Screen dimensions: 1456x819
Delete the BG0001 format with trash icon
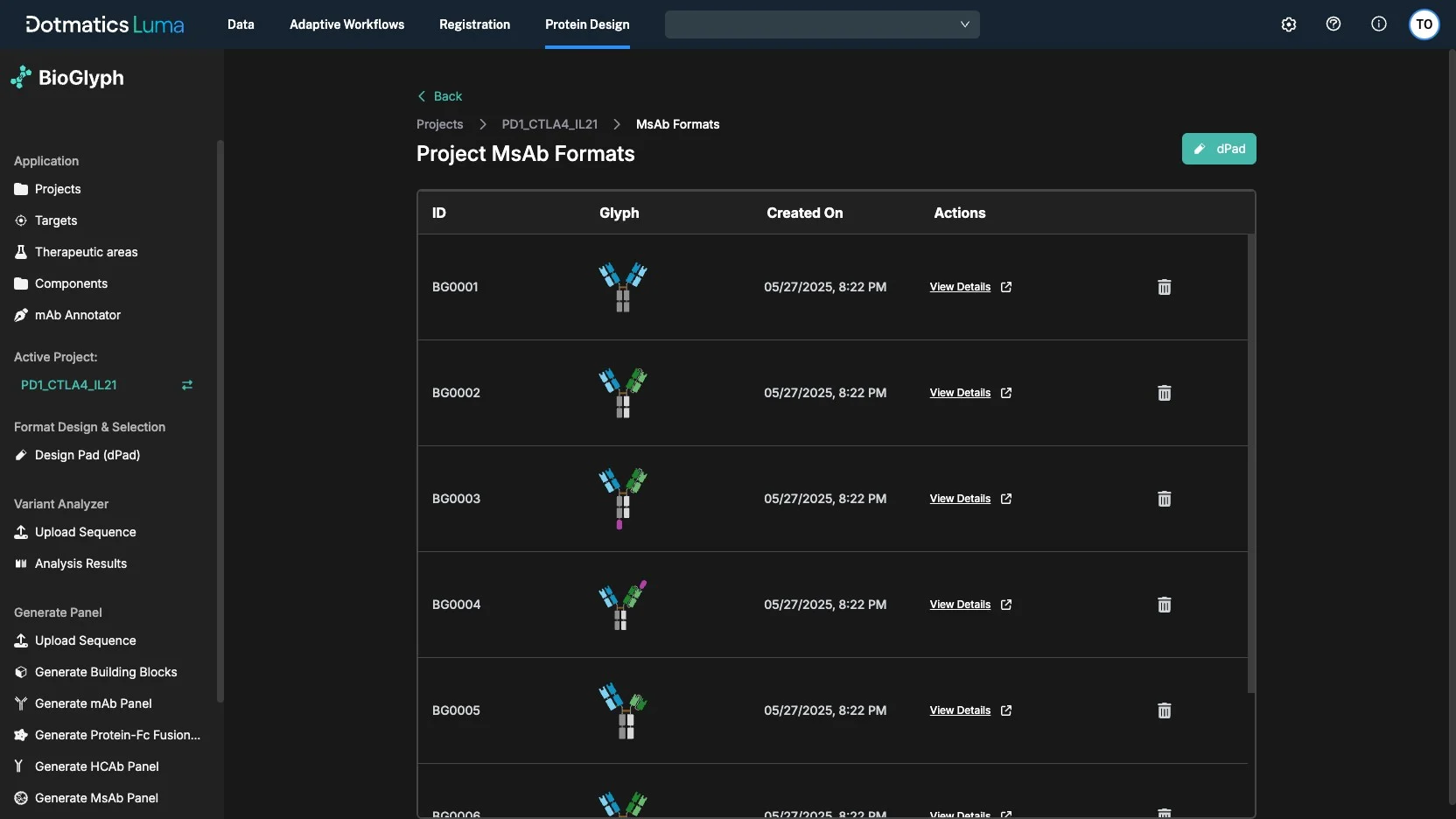(x=1165, y=287)
